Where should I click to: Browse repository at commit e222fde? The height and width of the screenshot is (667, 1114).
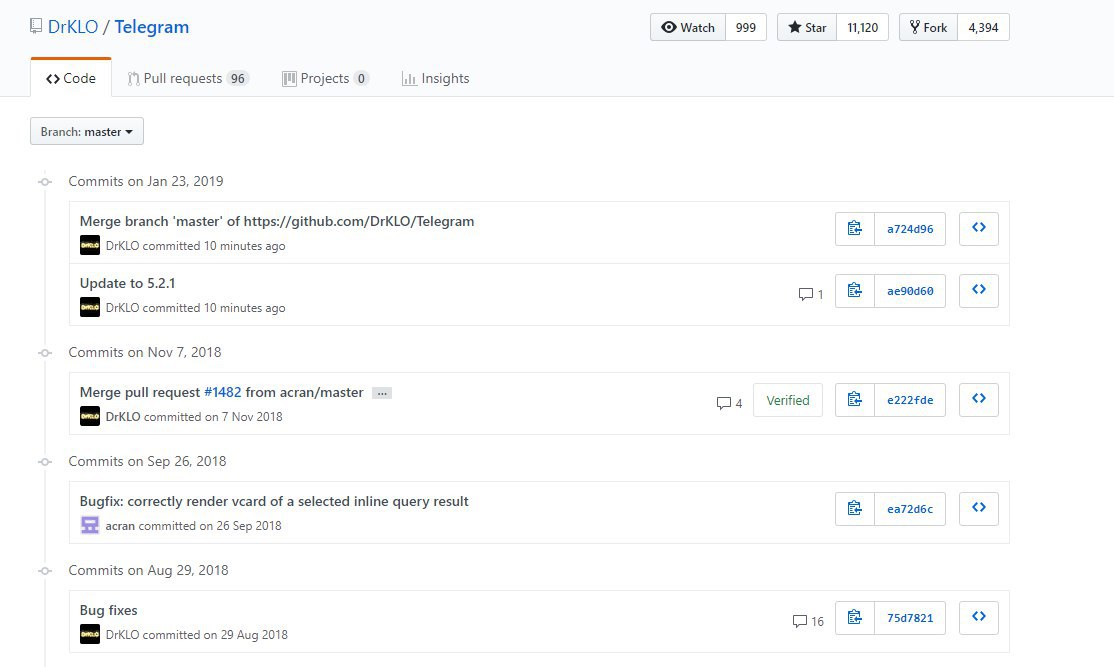978,400
